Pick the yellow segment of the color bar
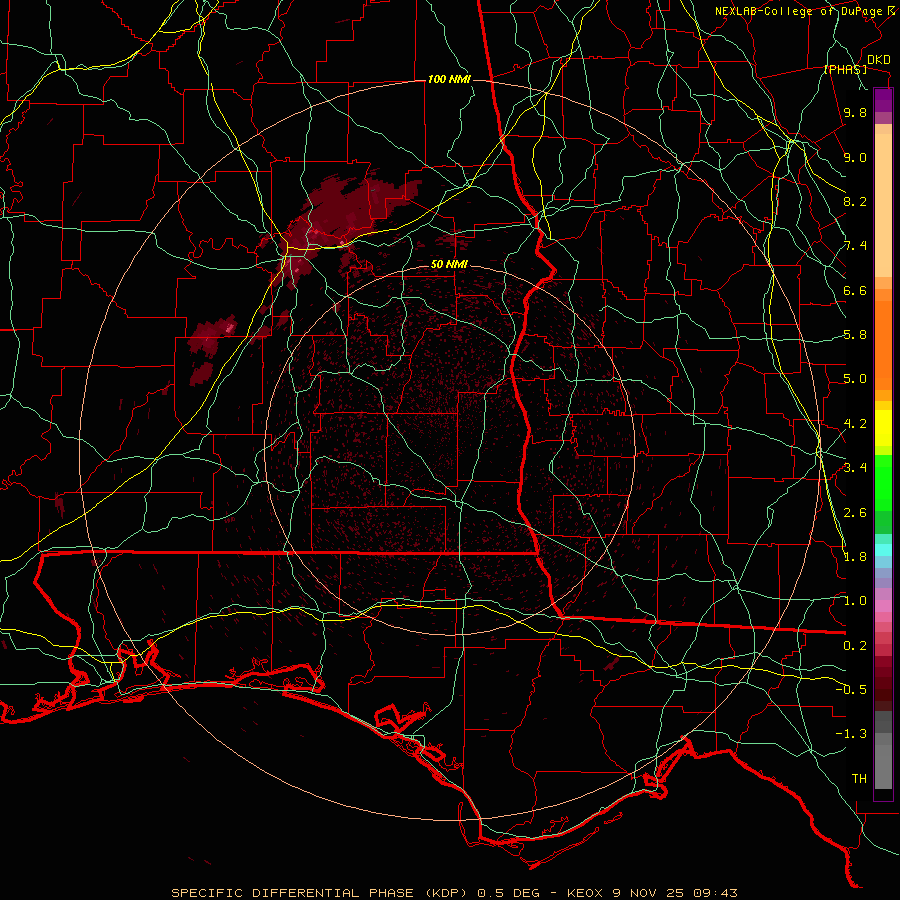The height and width of the screenshot is (900, 900). [x=883, y=428]
